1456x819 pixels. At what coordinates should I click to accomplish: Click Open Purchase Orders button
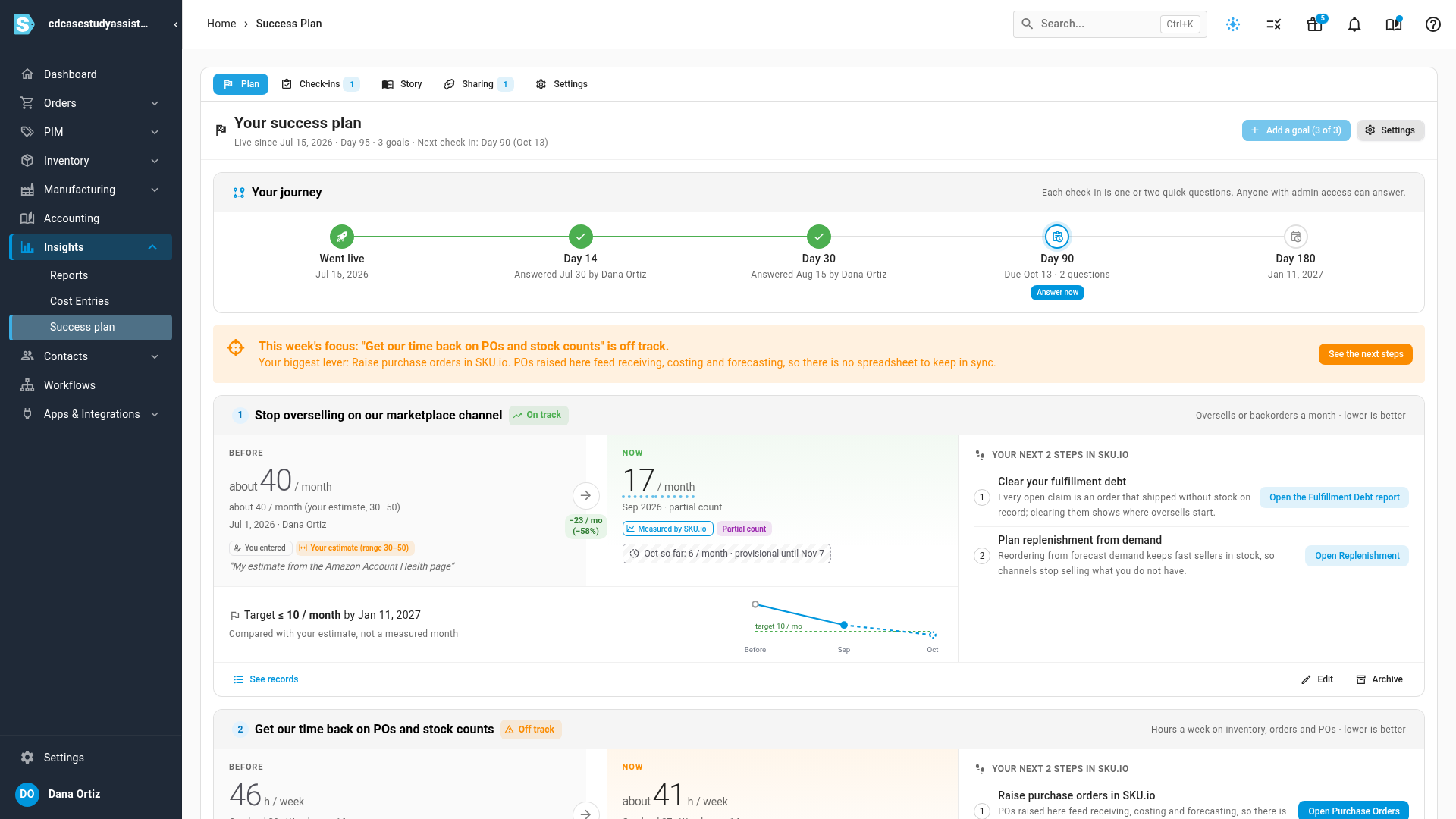[1353, 811]
